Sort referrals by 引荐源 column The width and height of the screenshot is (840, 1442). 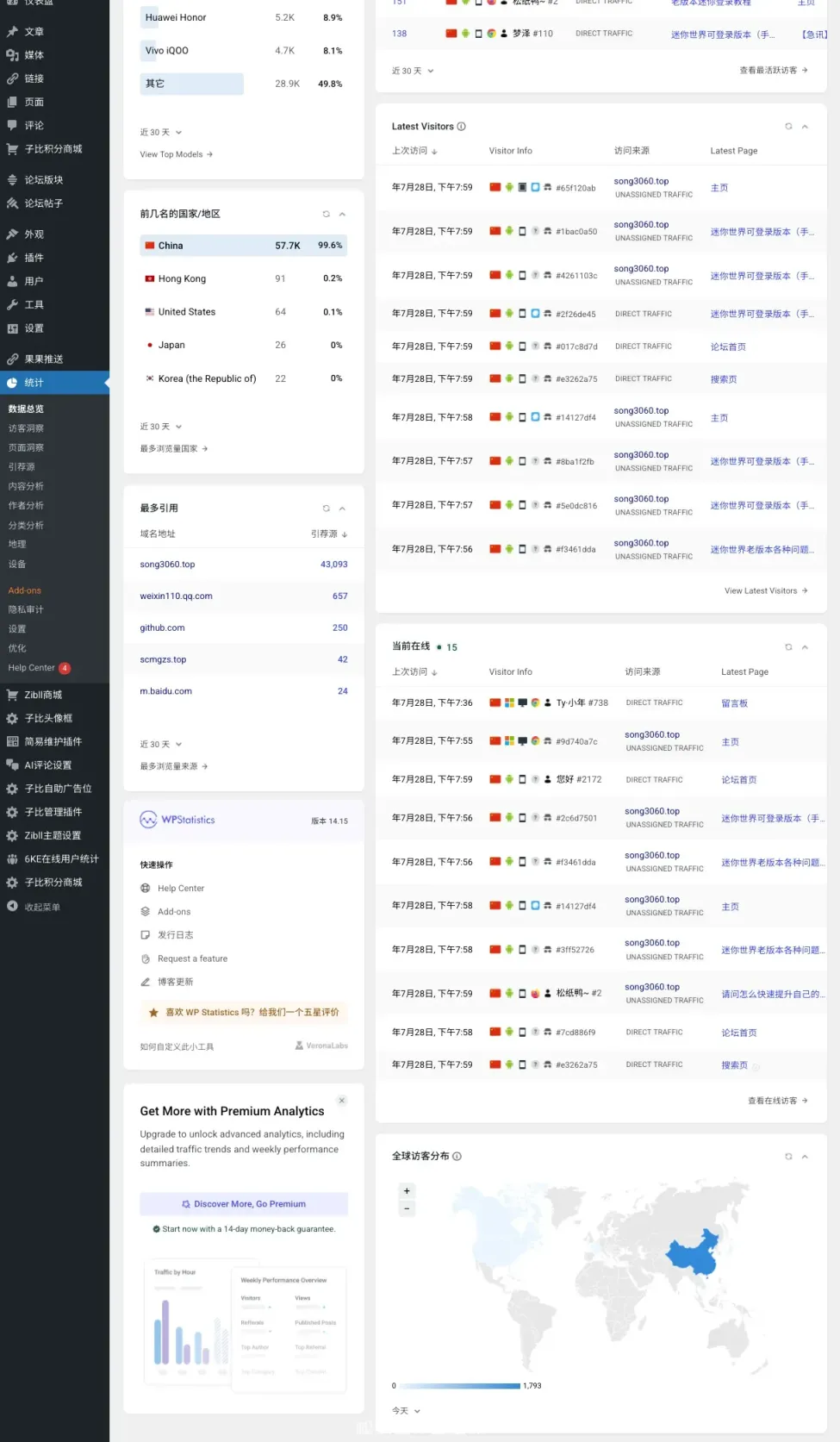tap(329, 534)
